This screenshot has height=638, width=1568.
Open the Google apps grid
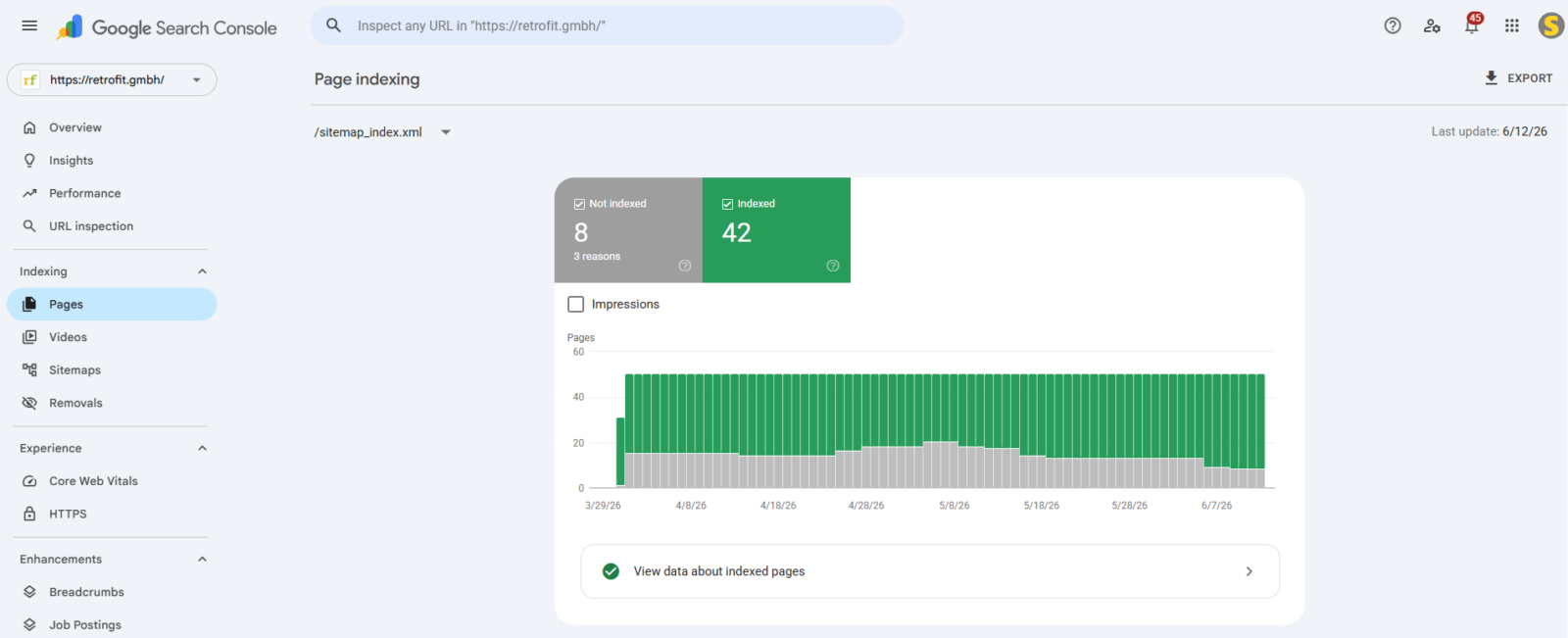pos(1512,25)
